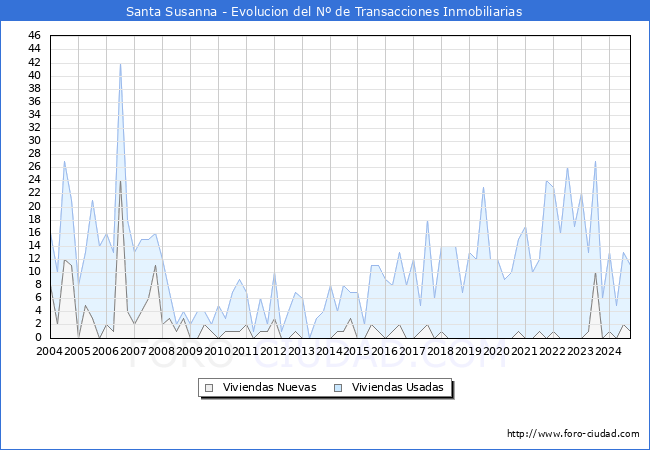Click the 46 y-axis value
Image resolution: width=650 pixels, height=450 pixels.
[34, 36]
